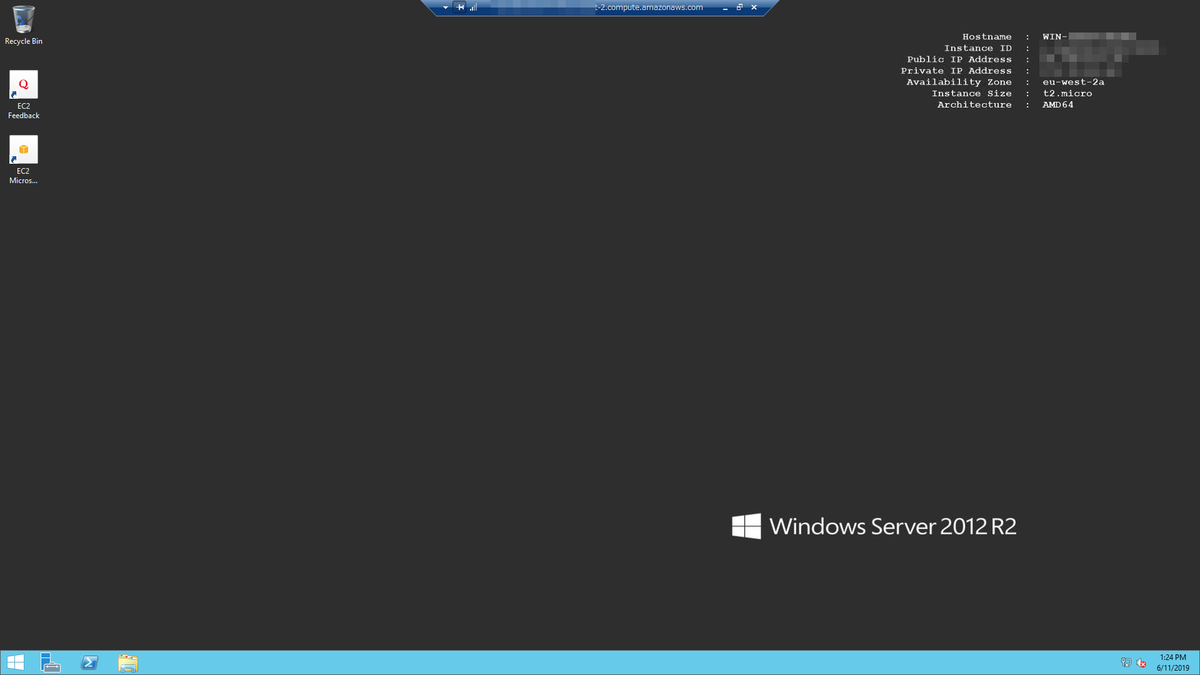This screenshot has width=1200, height=675.
Task: Click the 't2.micro' instance size value
Action: [x=1067, y=93]
